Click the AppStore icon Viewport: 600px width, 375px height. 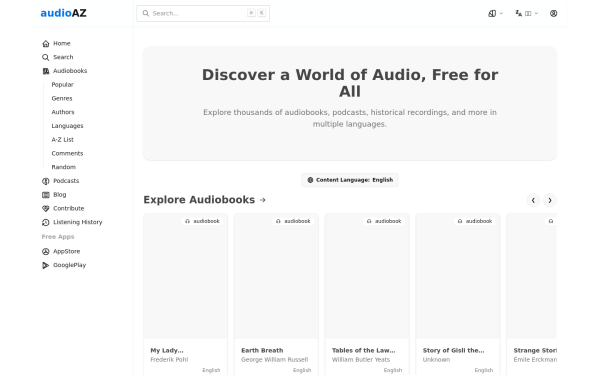[x=46, y=252]
